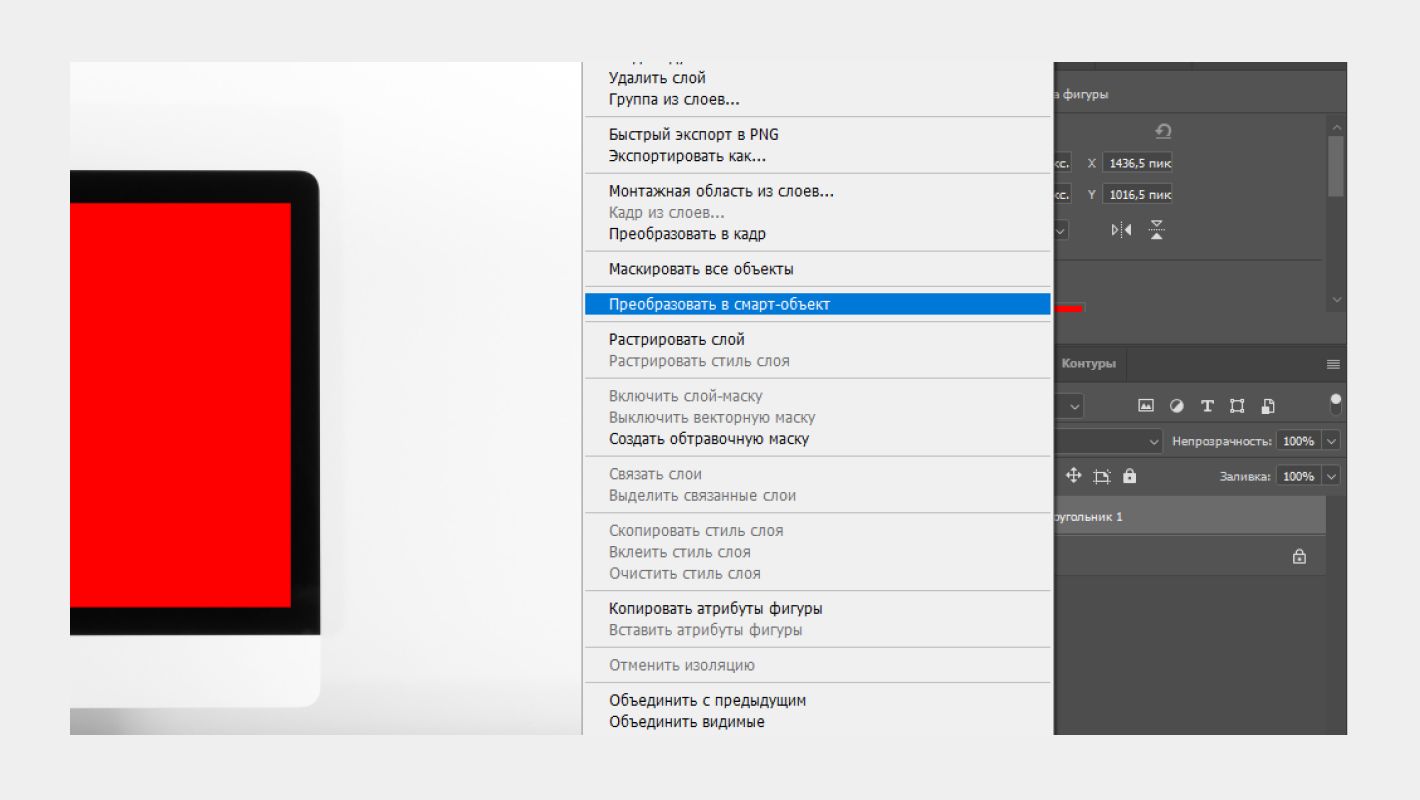Viewport: 1420px width, 800px height.
Task: Click the red fill color swatch
Action: pyautogui.click(x=1070, y=309)
